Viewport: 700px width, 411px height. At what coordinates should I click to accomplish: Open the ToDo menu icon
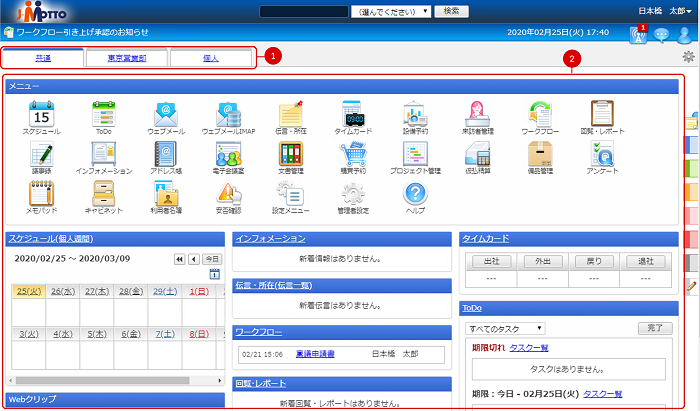(x=104, y=114)
